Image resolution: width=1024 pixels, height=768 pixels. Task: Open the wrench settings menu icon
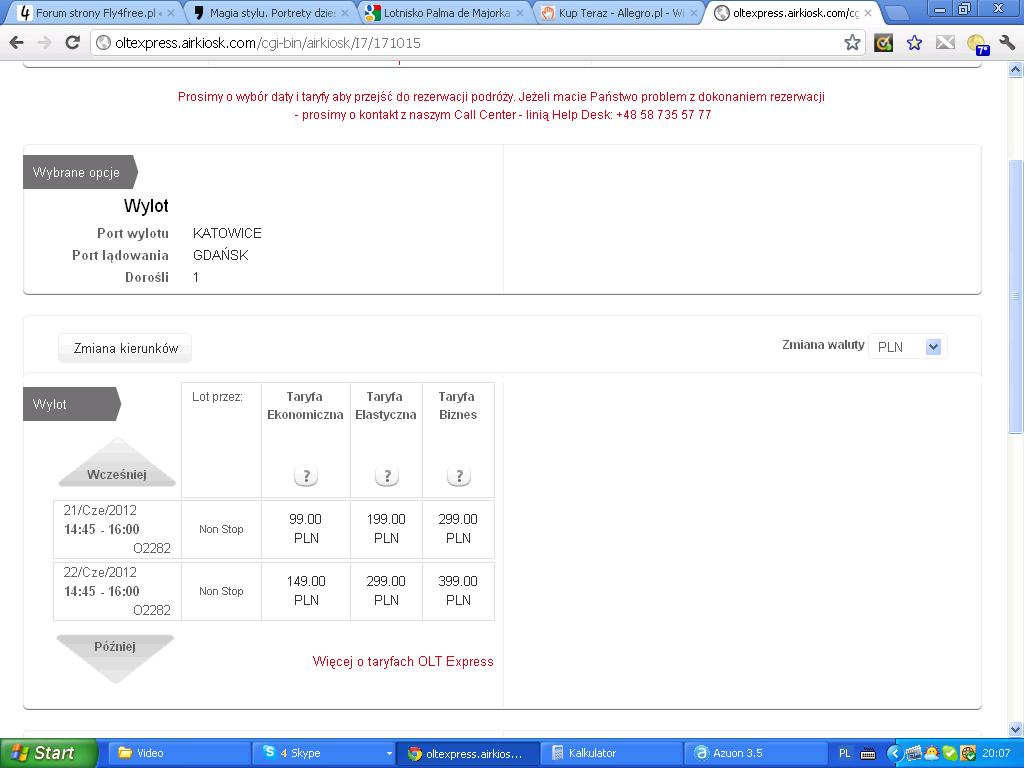point(1007,42)
